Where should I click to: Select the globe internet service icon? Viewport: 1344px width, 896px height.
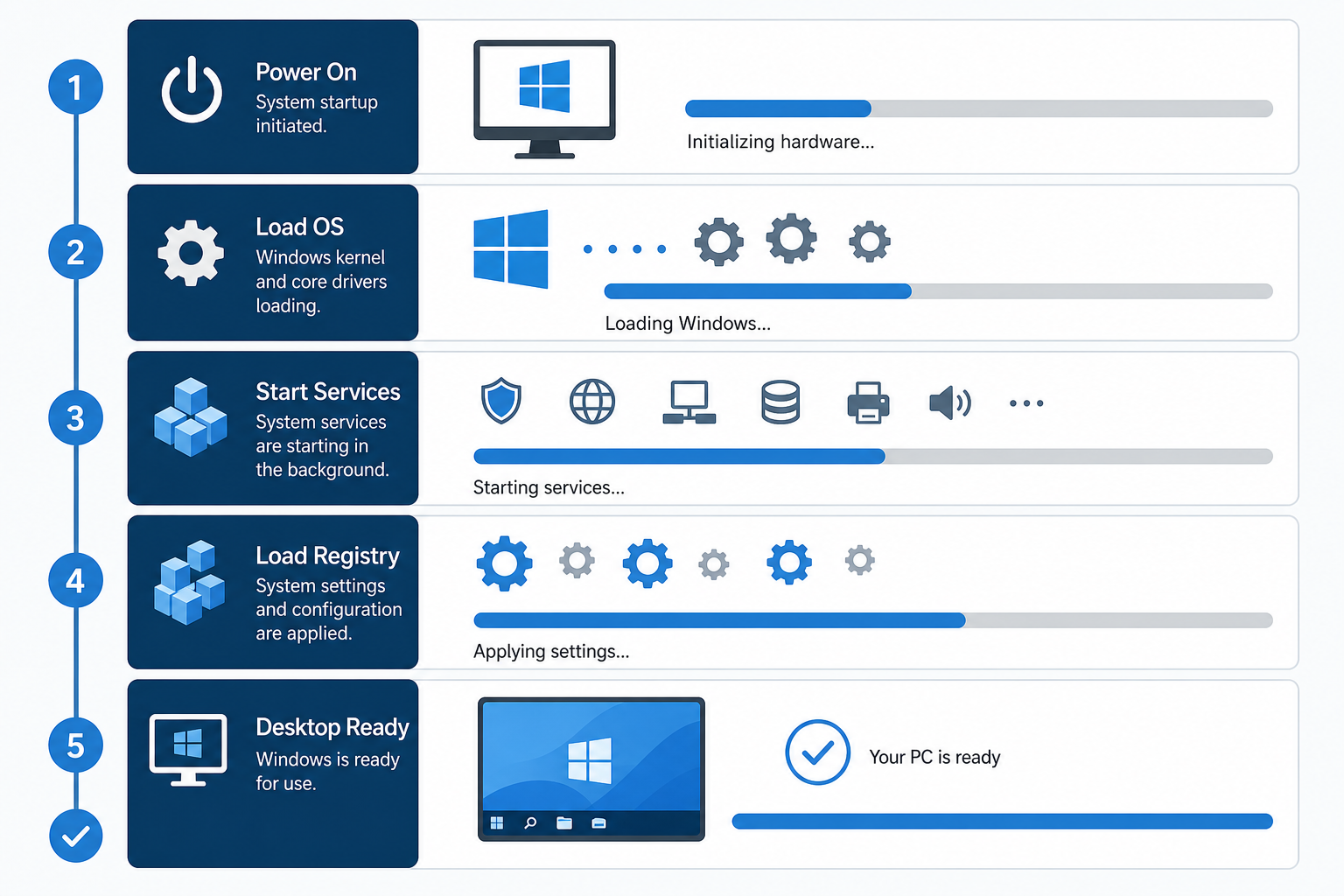tap(592, 402)
